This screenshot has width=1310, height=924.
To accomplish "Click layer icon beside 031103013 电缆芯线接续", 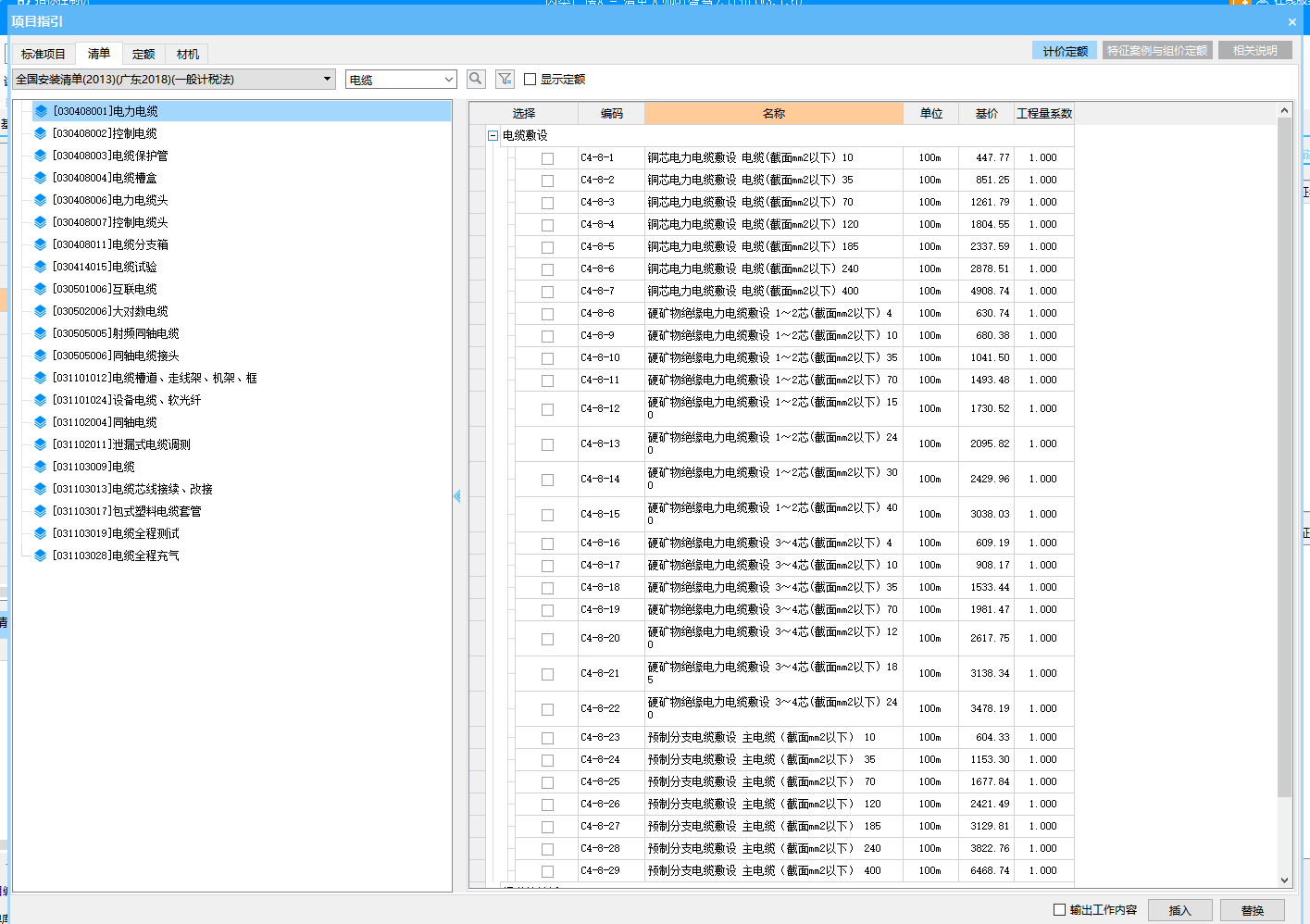I will [41, 489].
